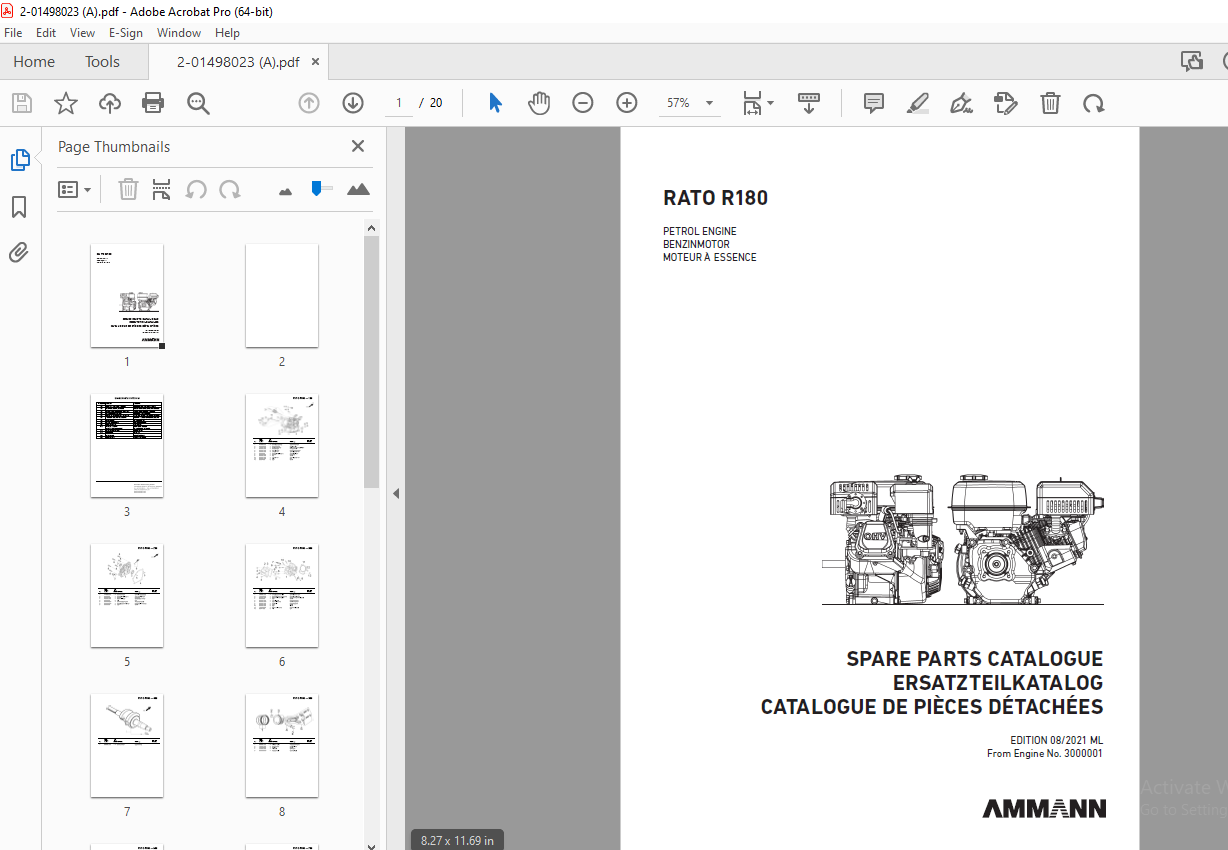Open the File menu
The height and width of the screenshot is (850, 1228).
tap(13, 33)
